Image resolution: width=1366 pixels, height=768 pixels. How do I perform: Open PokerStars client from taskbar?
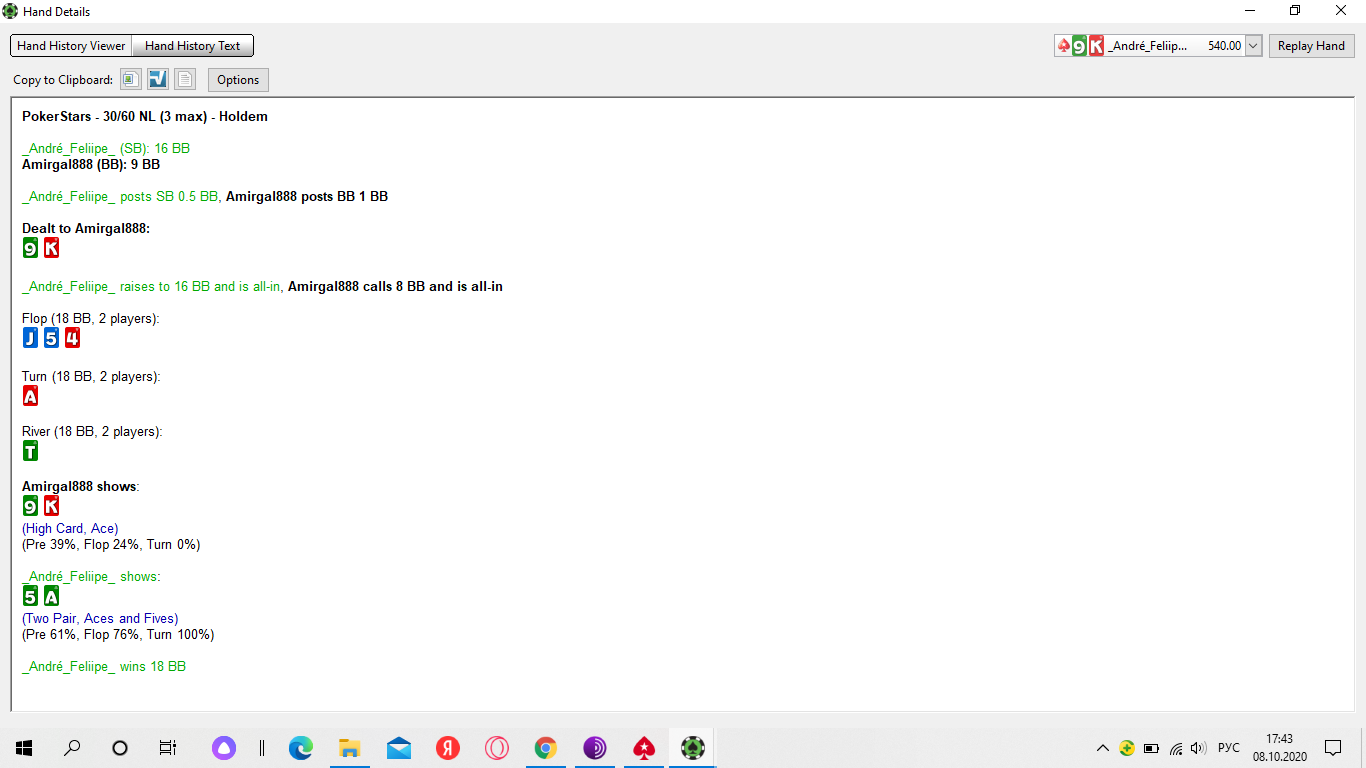pos(644,747)
